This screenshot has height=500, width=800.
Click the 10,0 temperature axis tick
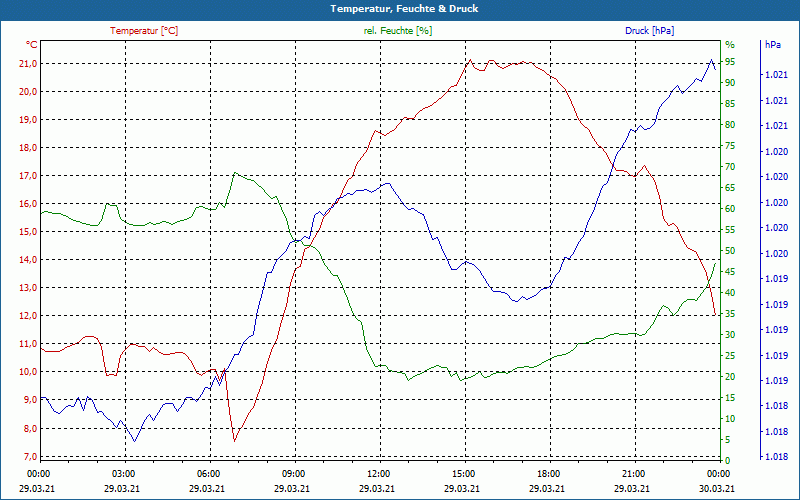pos(28,372)
